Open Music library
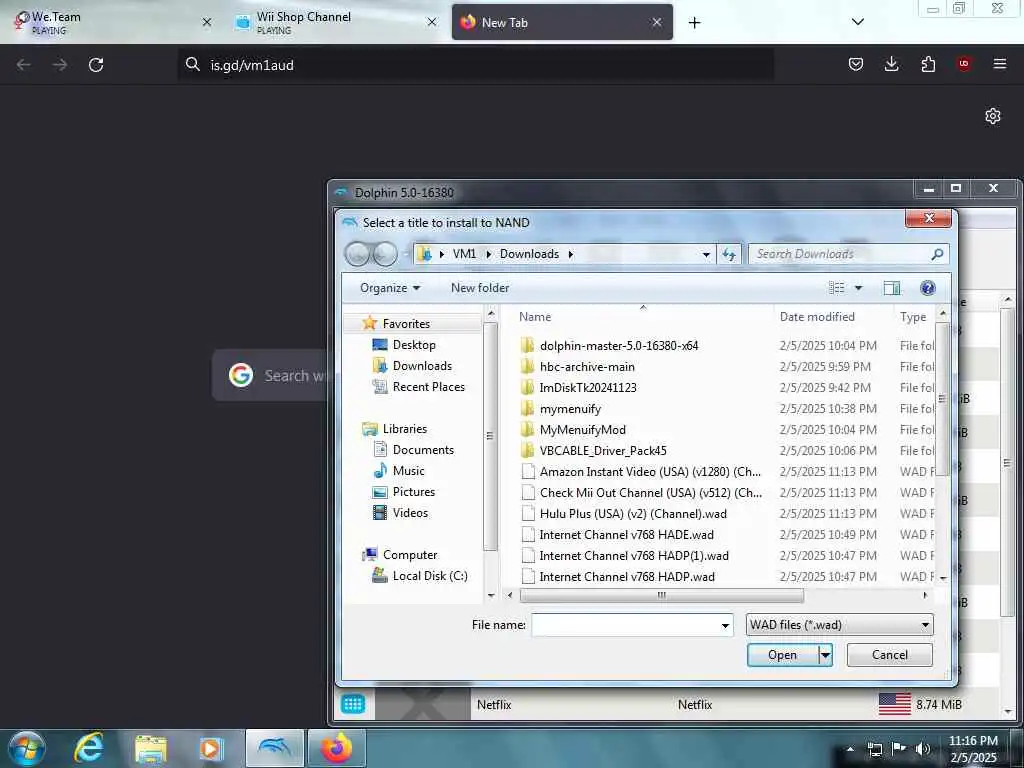 [408, 471]
